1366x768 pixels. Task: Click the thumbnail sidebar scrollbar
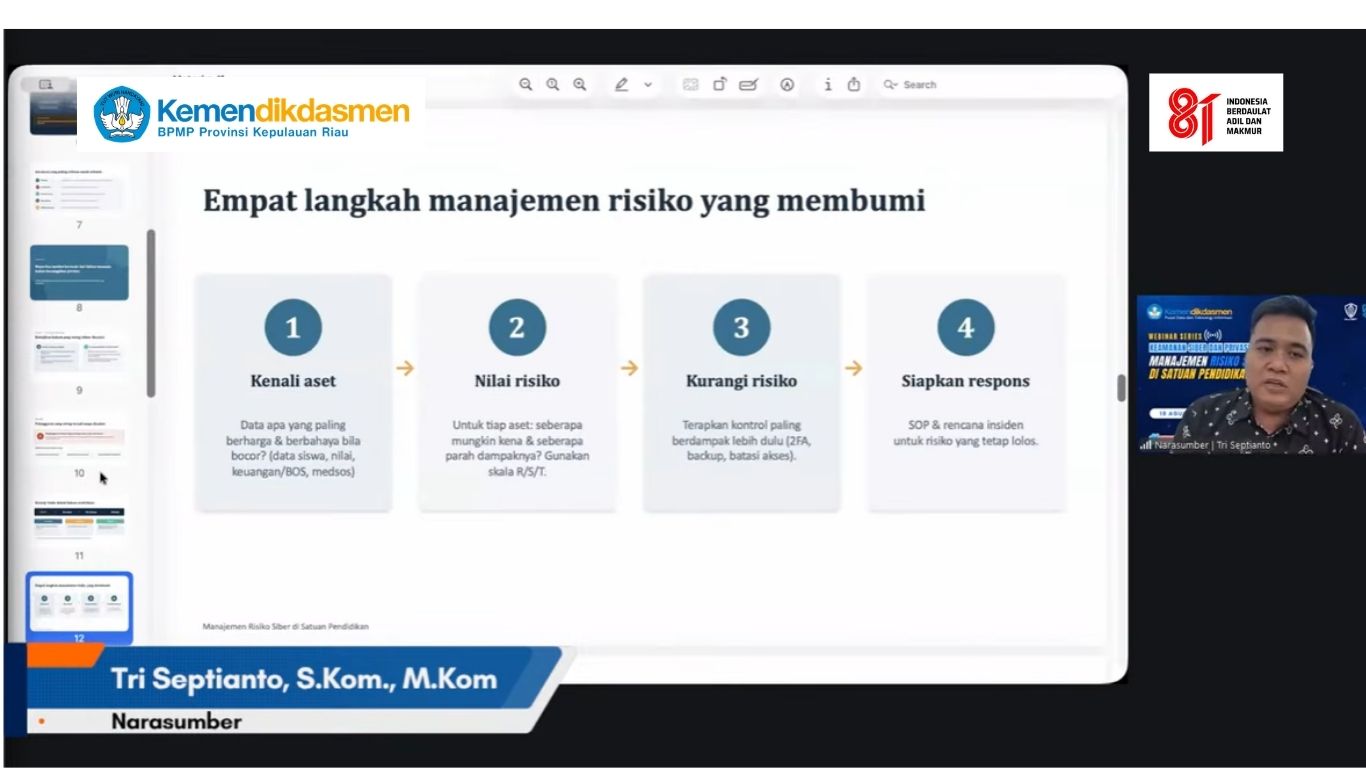[x=151, y=313]
